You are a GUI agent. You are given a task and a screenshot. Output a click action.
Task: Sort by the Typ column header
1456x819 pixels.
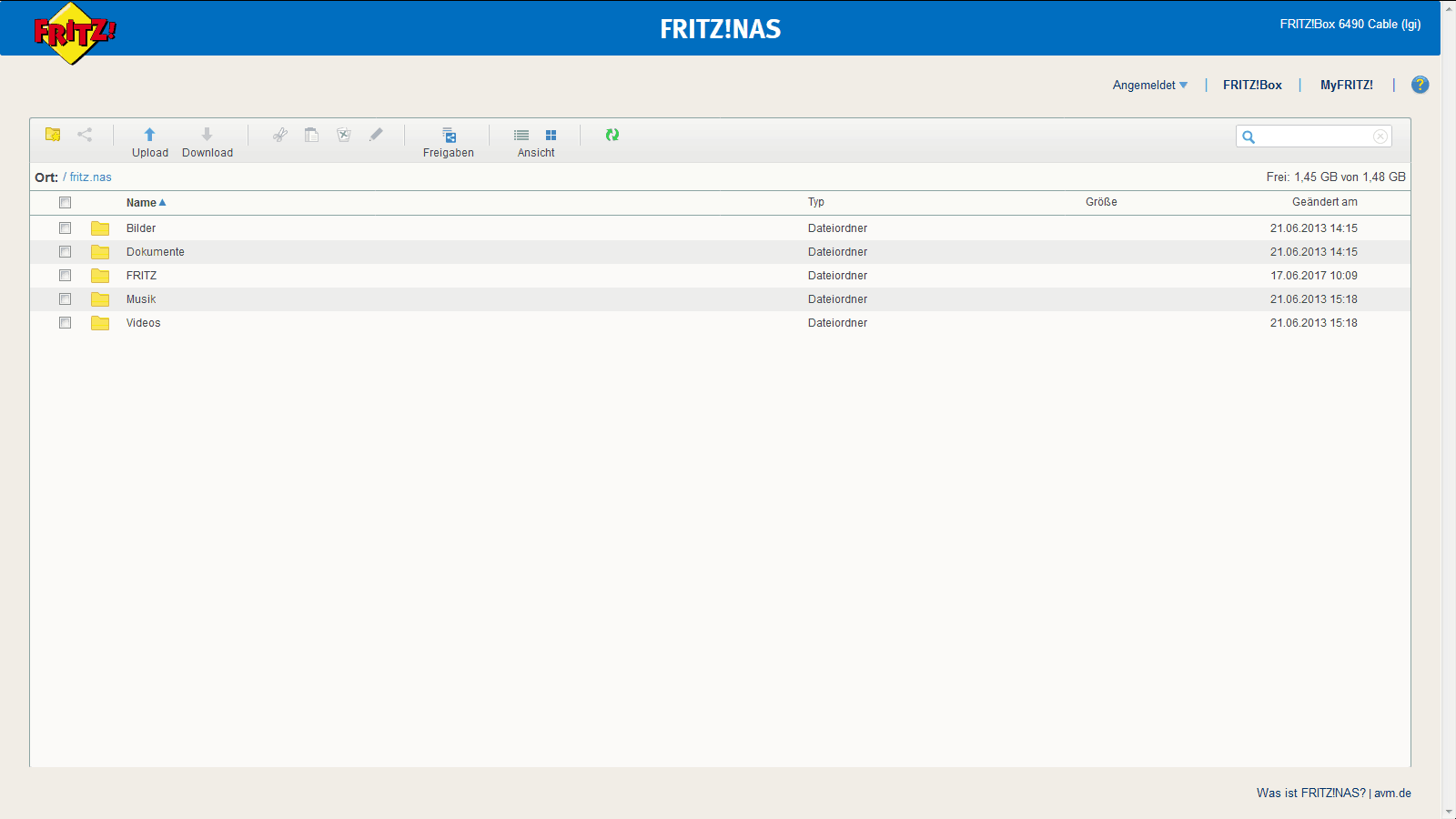point(816,202)
